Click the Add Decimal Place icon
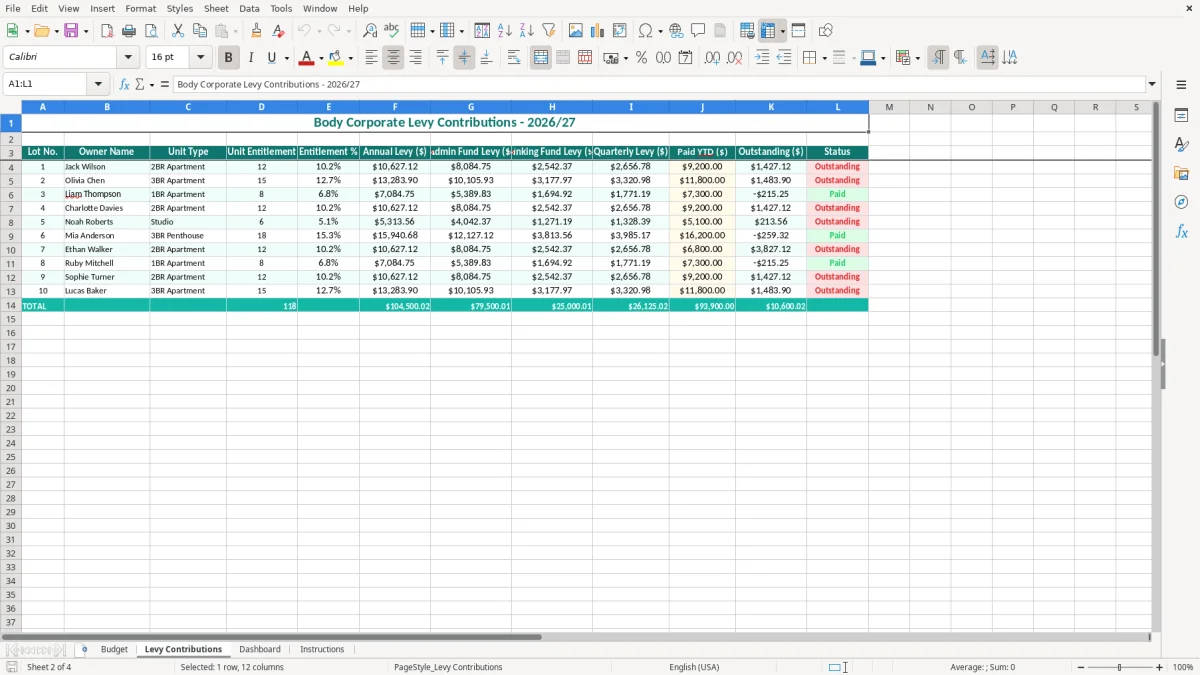 pyautogui.click(x=712, y=58)
